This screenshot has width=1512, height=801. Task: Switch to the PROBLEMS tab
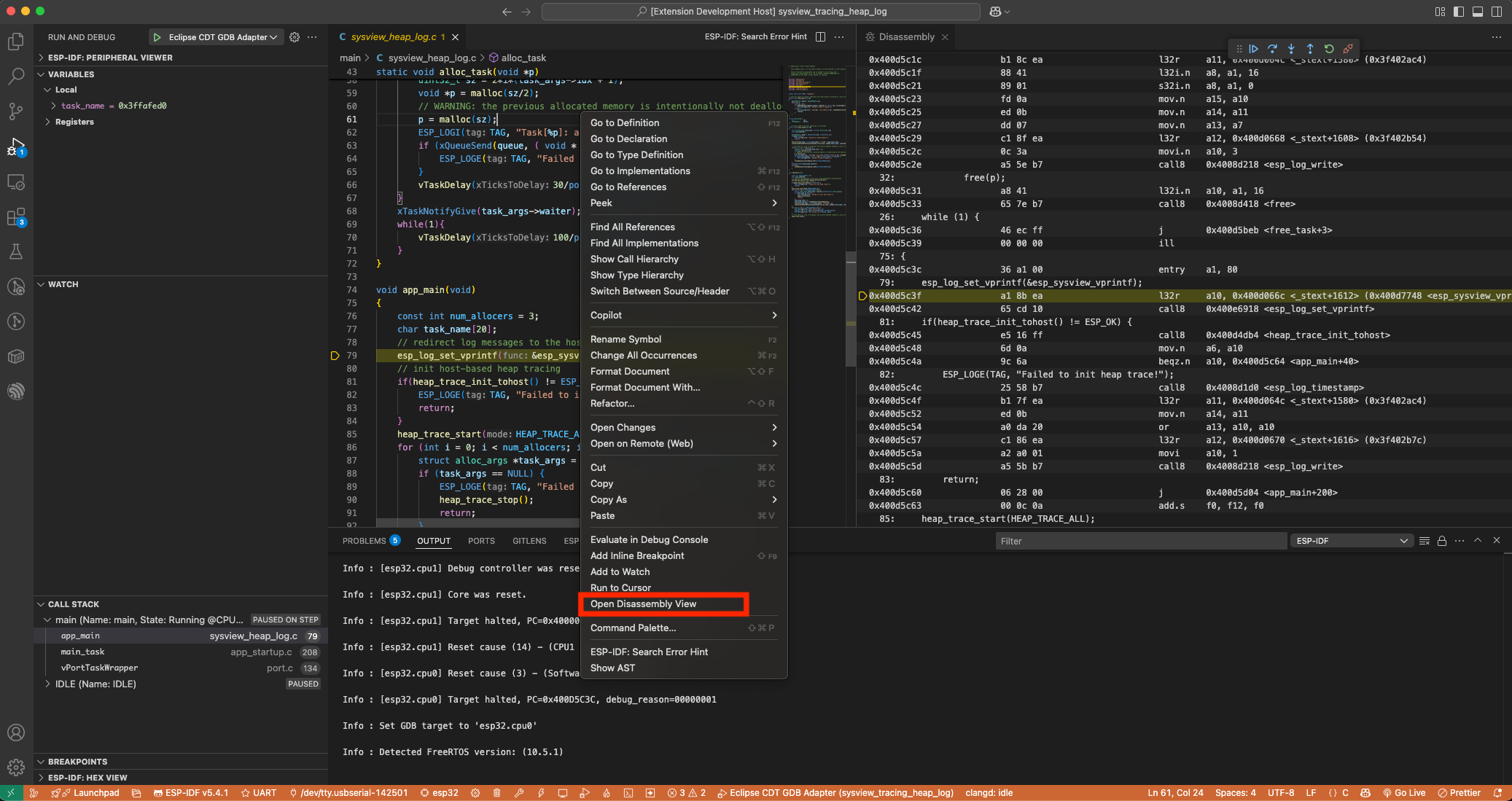click(364, 541)
